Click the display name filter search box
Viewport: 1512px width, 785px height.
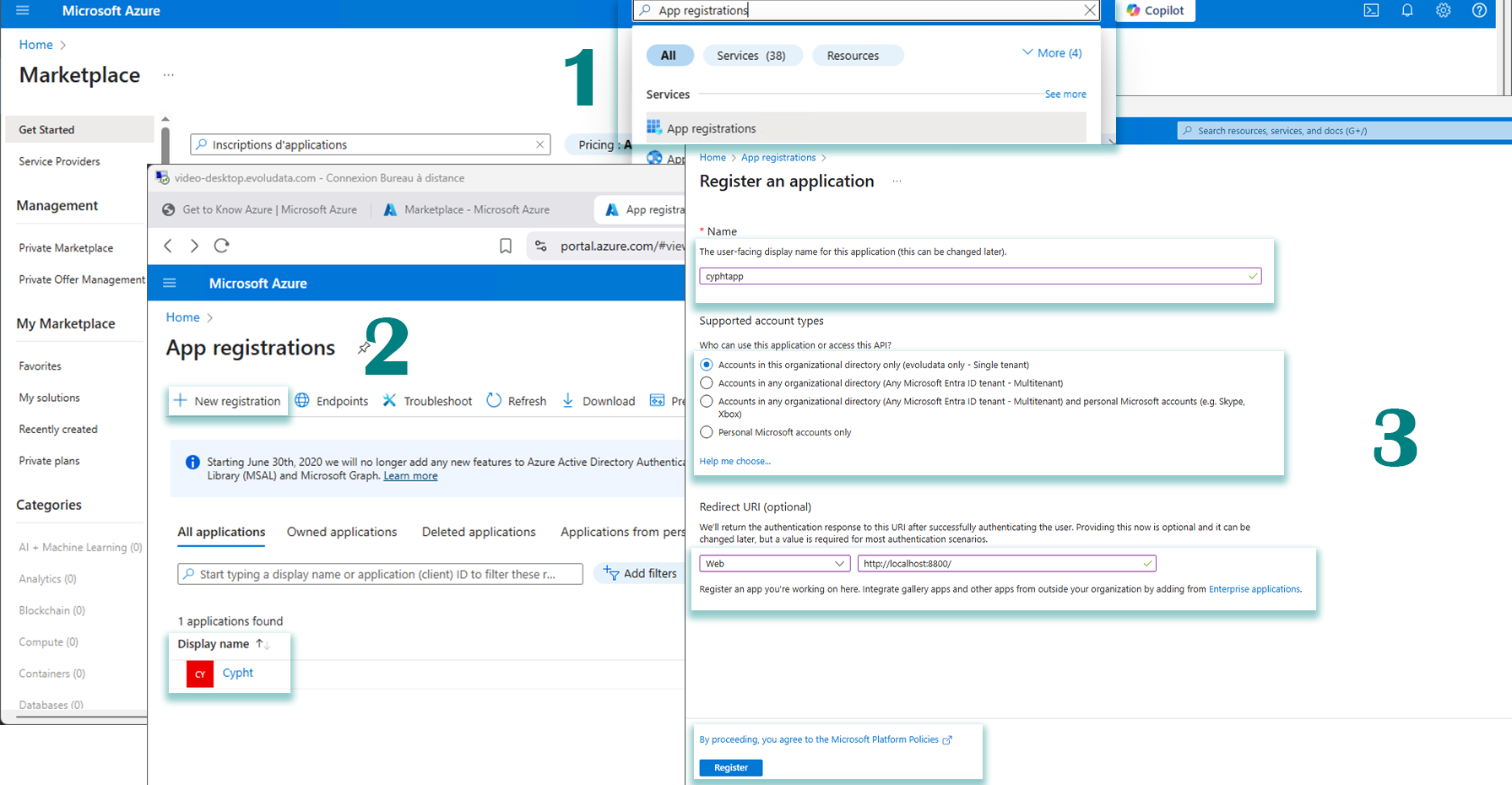click(x=380, y=574)
